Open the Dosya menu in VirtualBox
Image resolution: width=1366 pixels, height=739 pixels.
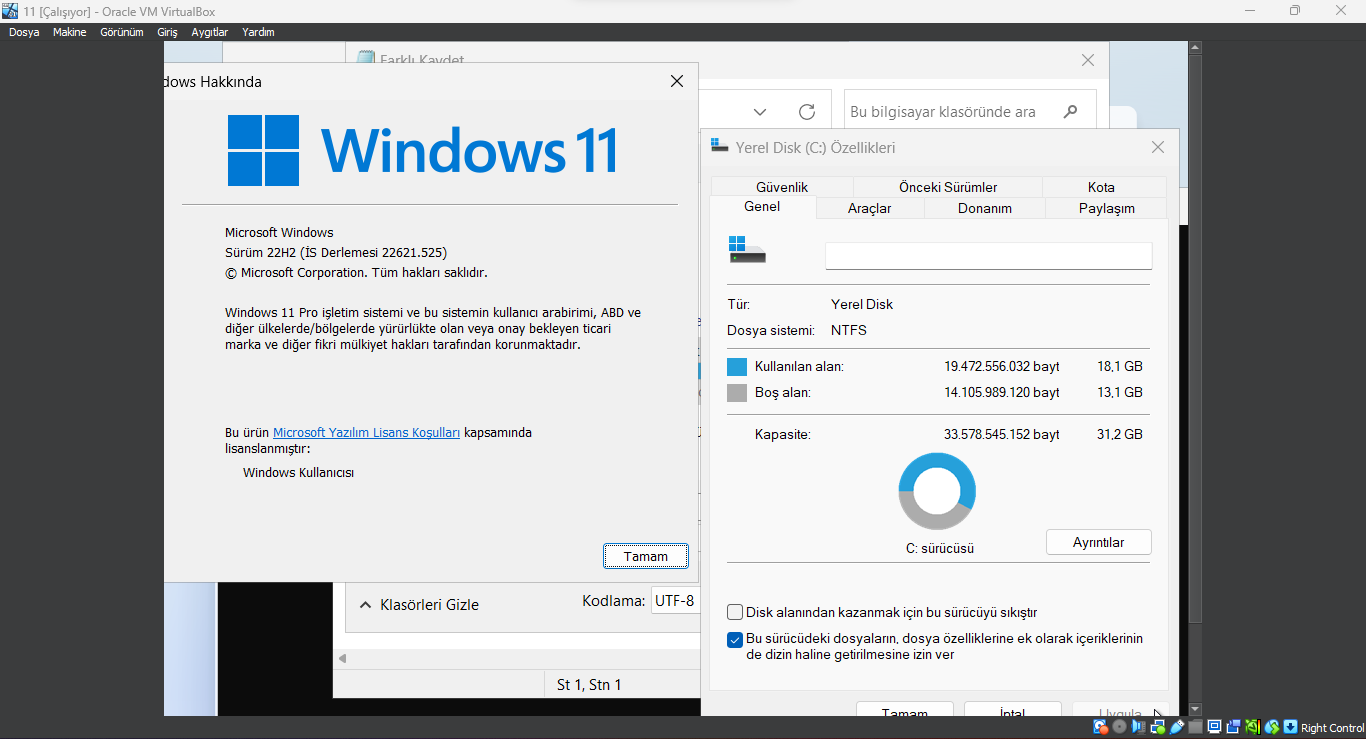[24, 32]
